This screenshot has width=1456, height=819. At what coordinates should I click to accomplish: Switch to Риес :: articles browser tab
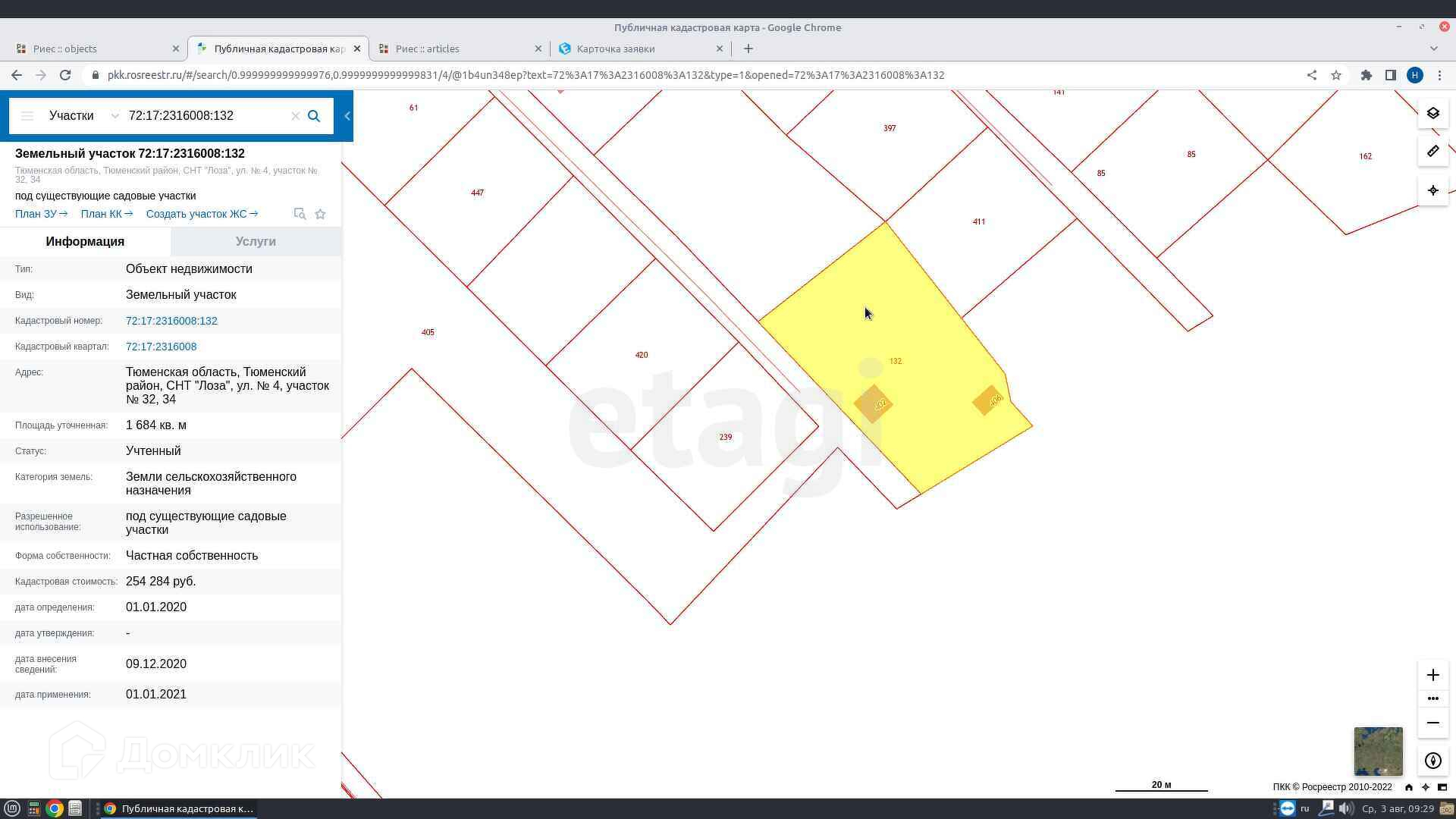pos(427,49)
